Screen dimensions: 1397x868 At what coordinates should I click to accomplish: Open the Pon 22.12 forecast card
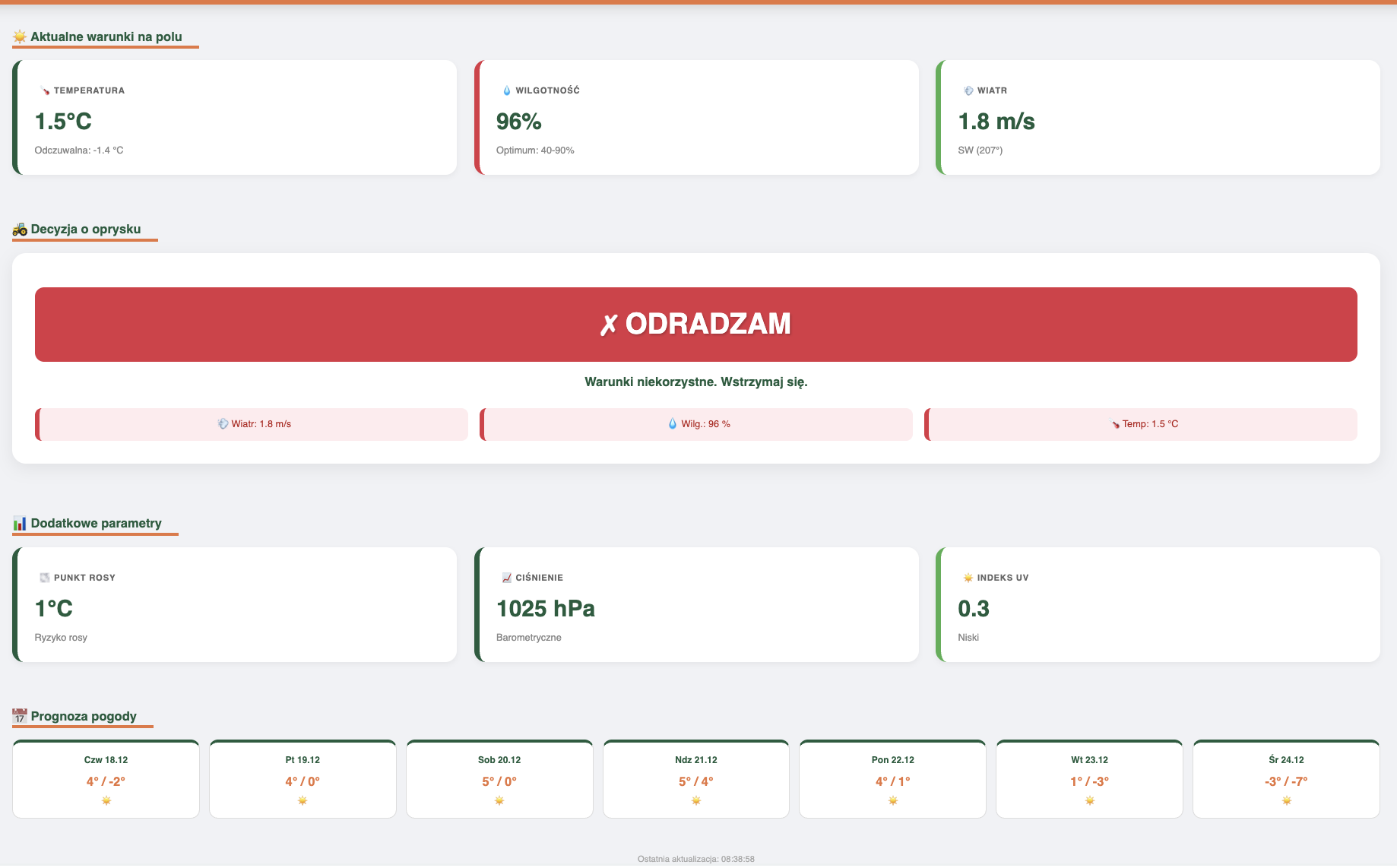coord(892,779)
